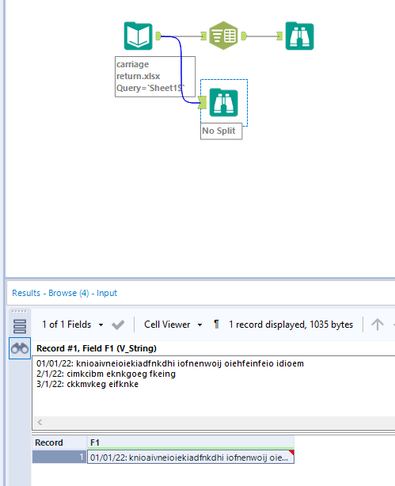
Task: Select the Text to Columns tool
Action: point(223,36)
